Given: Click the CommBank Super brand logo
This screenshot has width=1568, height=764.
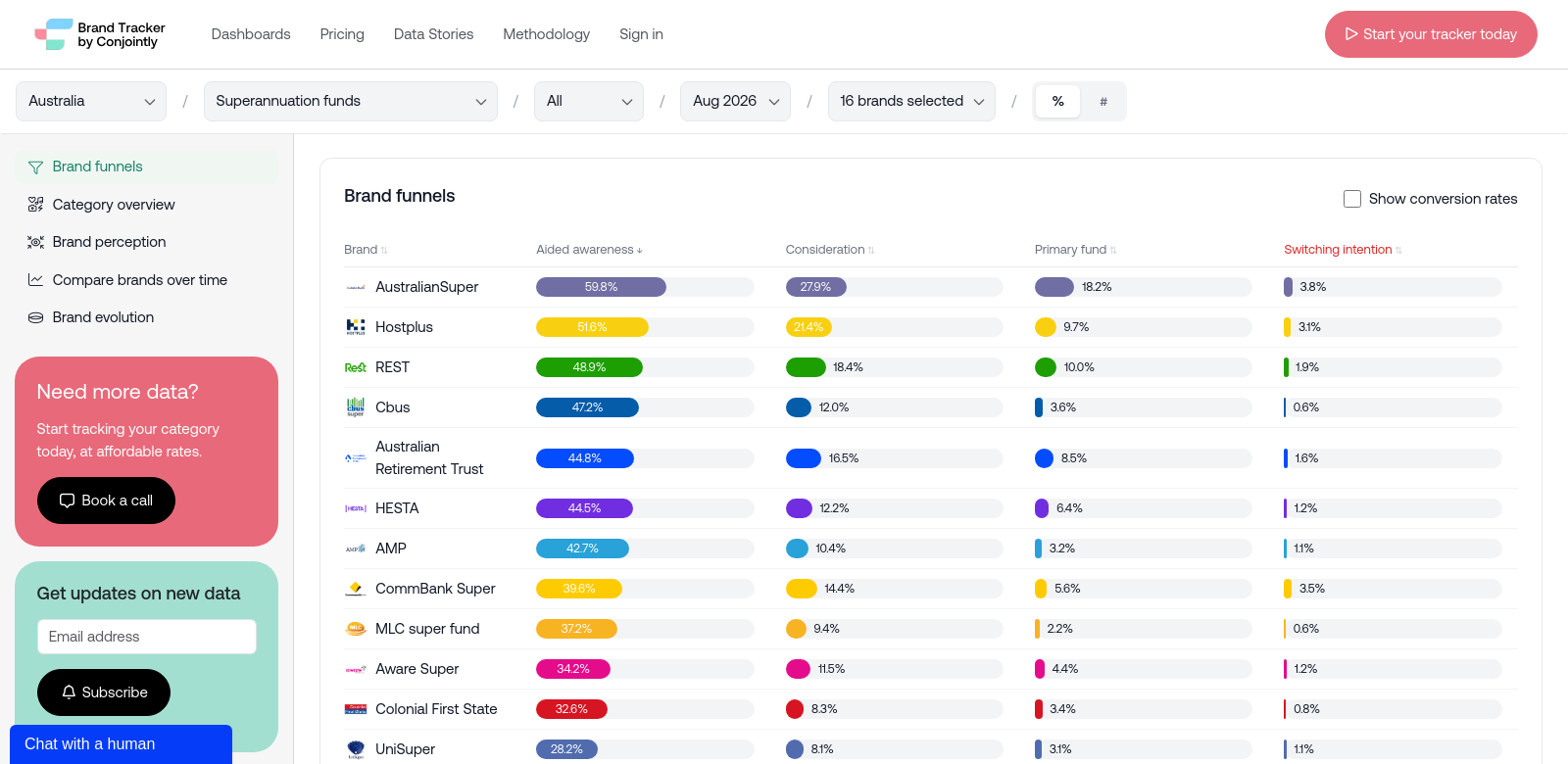Looking at the screenshot, I should pyautogui.click(x=356, y=589).
